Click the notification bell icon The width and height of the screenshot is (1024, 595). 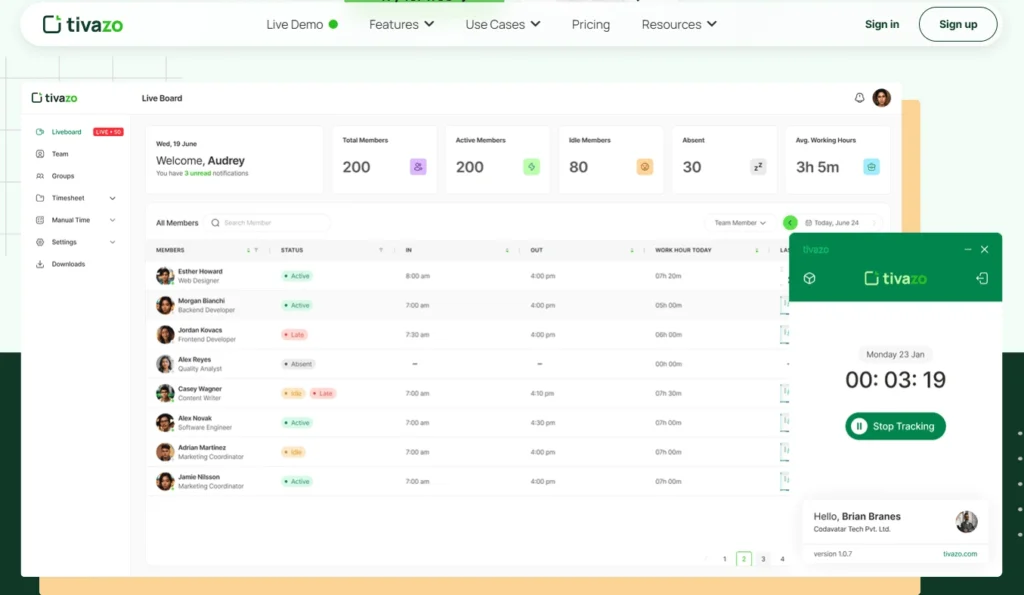[x=859, y=98]
